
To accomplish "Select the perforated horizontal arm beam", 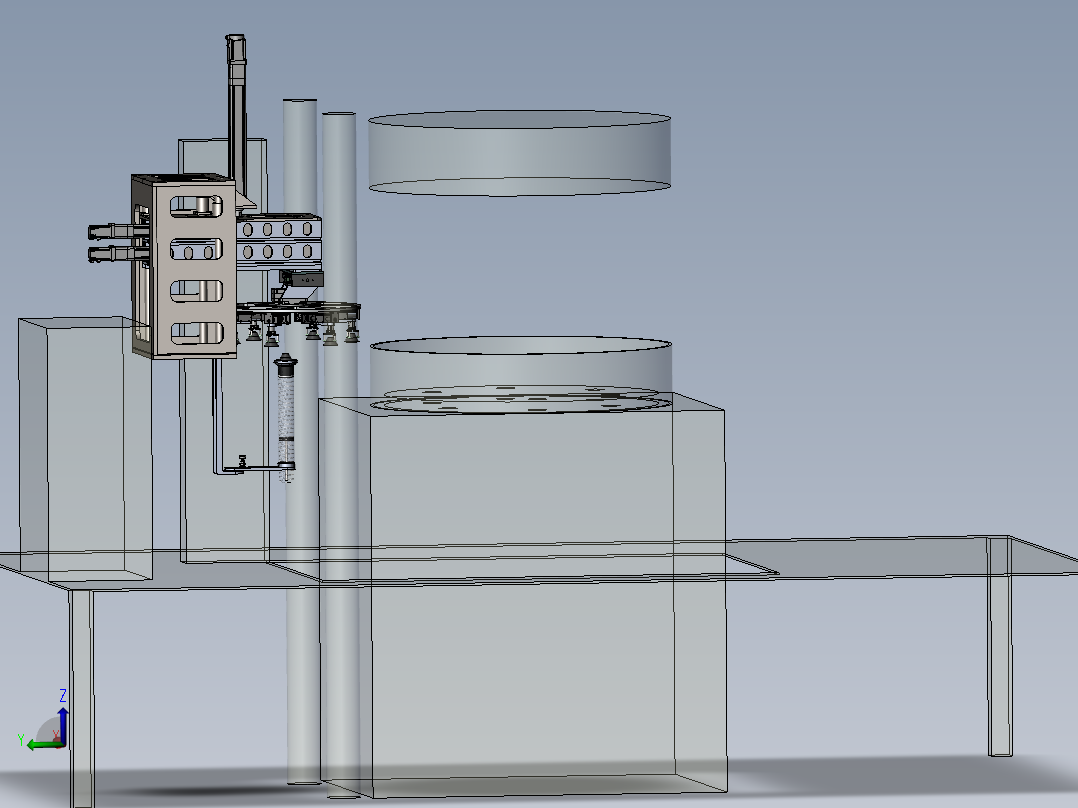I will pos(279,240).
